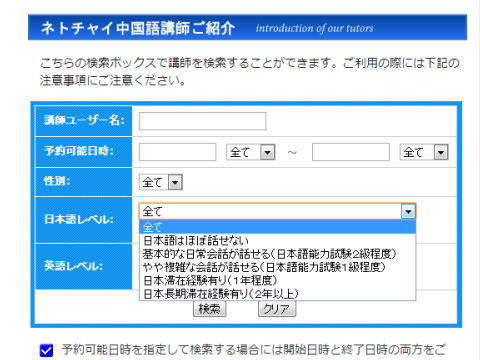This screenshot has width=480, height=360.
Task: Select 日本長期滞在経験有り(2年以上) option
Action: coord(277,294)
